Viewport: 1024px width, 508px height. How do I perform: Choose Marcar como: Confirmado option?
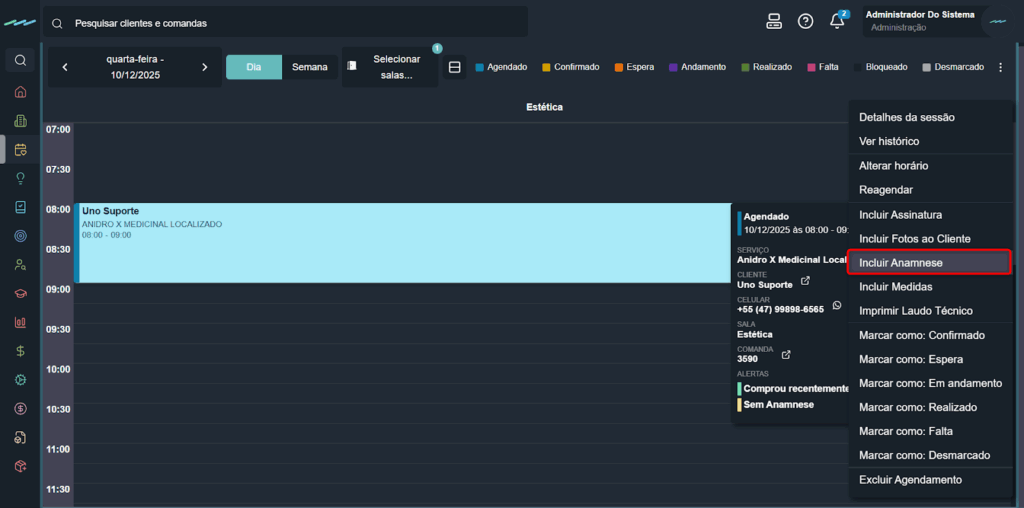click(x=921, y=335)
